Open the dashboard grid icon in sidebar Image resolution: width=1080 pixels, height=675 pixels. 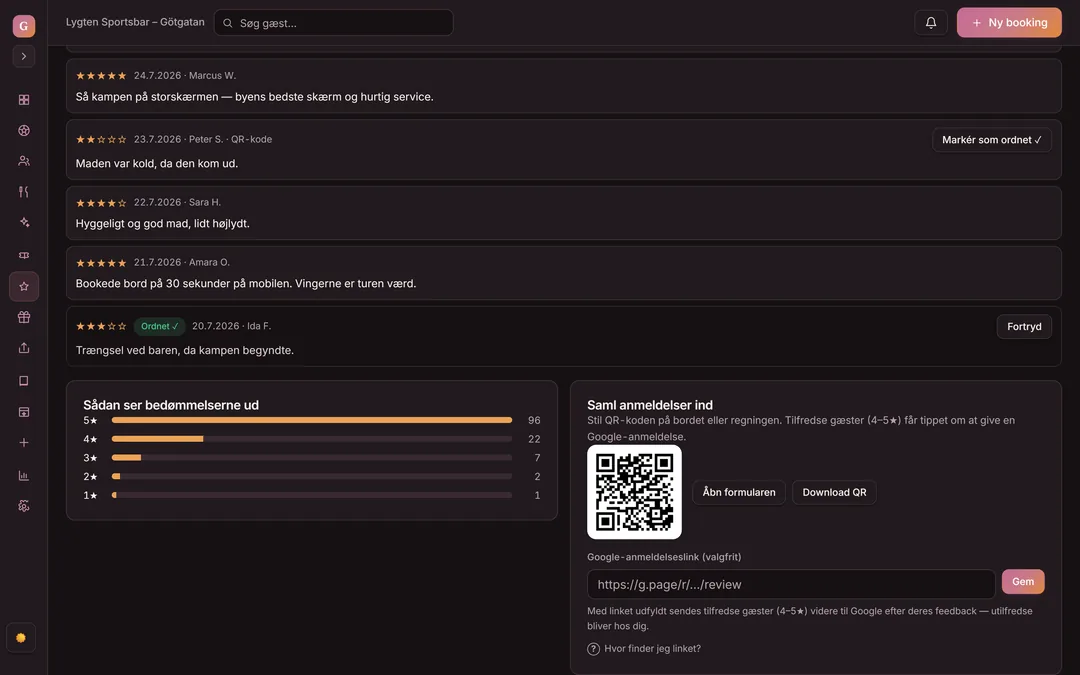tap(24, 100)
